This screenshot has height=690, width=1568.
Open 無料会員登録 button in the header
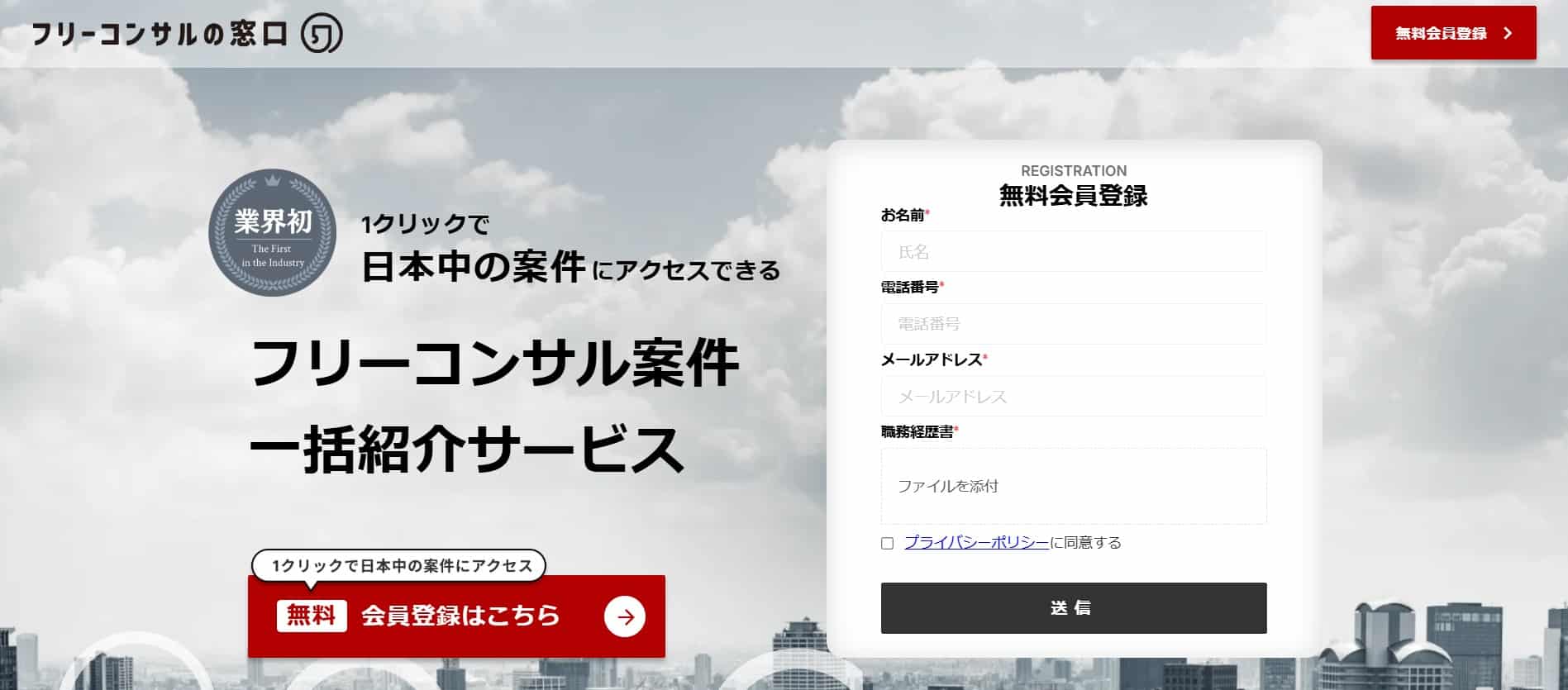1453,33
